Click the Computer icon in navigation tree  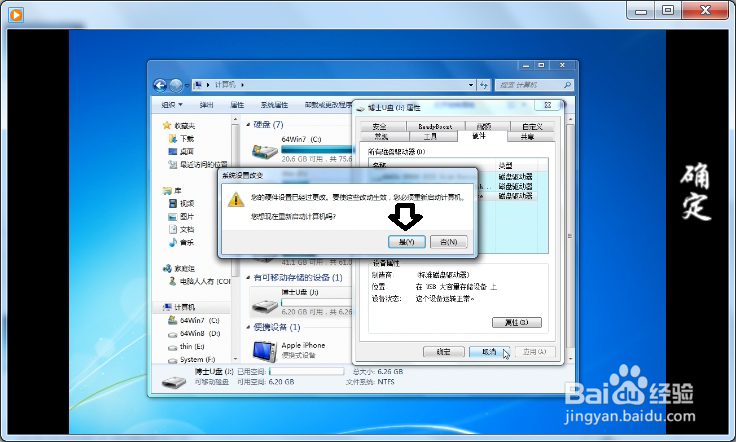tap(167, 307)
